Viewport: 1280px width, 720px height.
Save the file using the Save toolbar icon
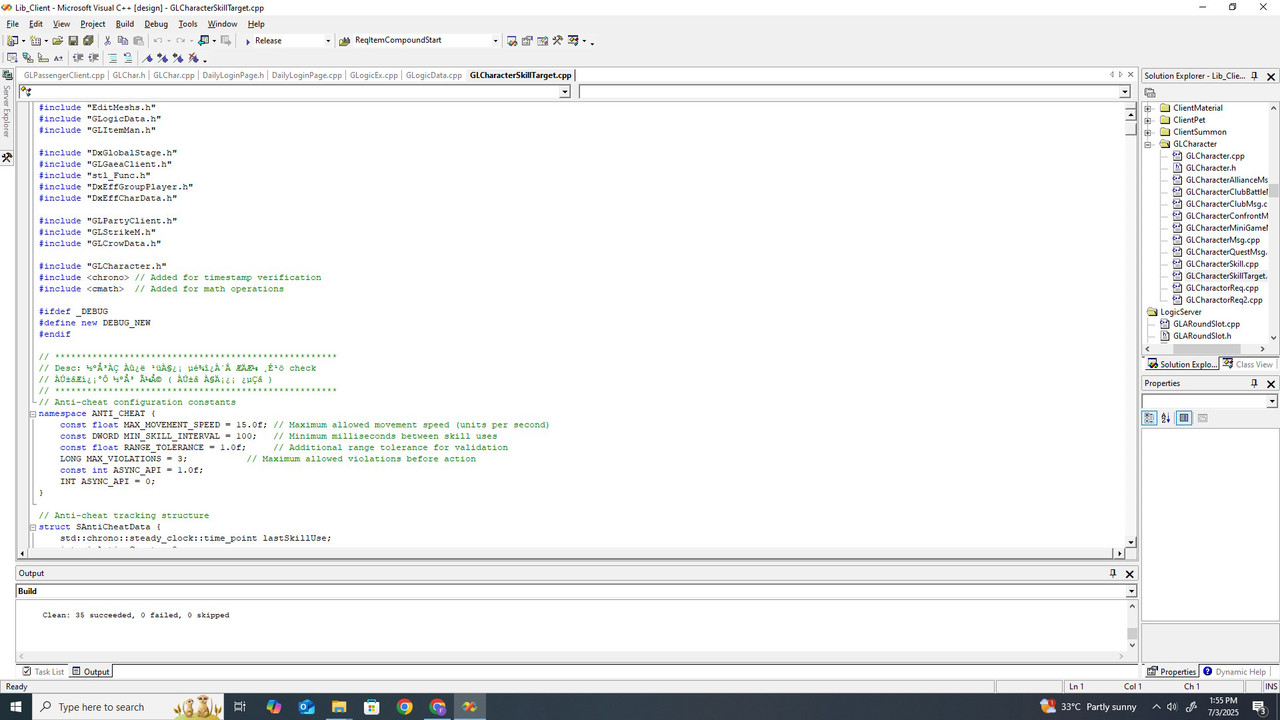(x=73, y=41)
